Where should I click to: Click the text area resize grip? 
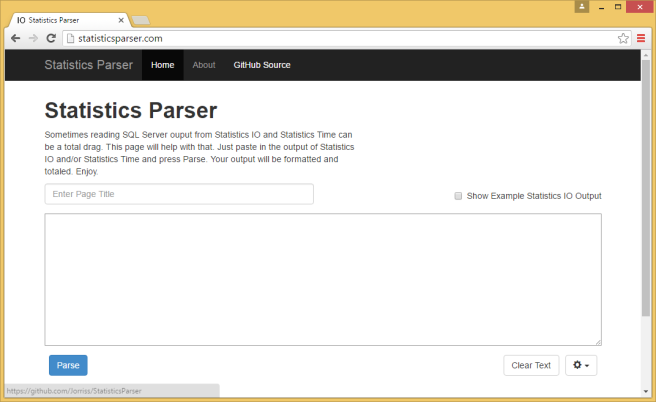click(x=598, y=342)
